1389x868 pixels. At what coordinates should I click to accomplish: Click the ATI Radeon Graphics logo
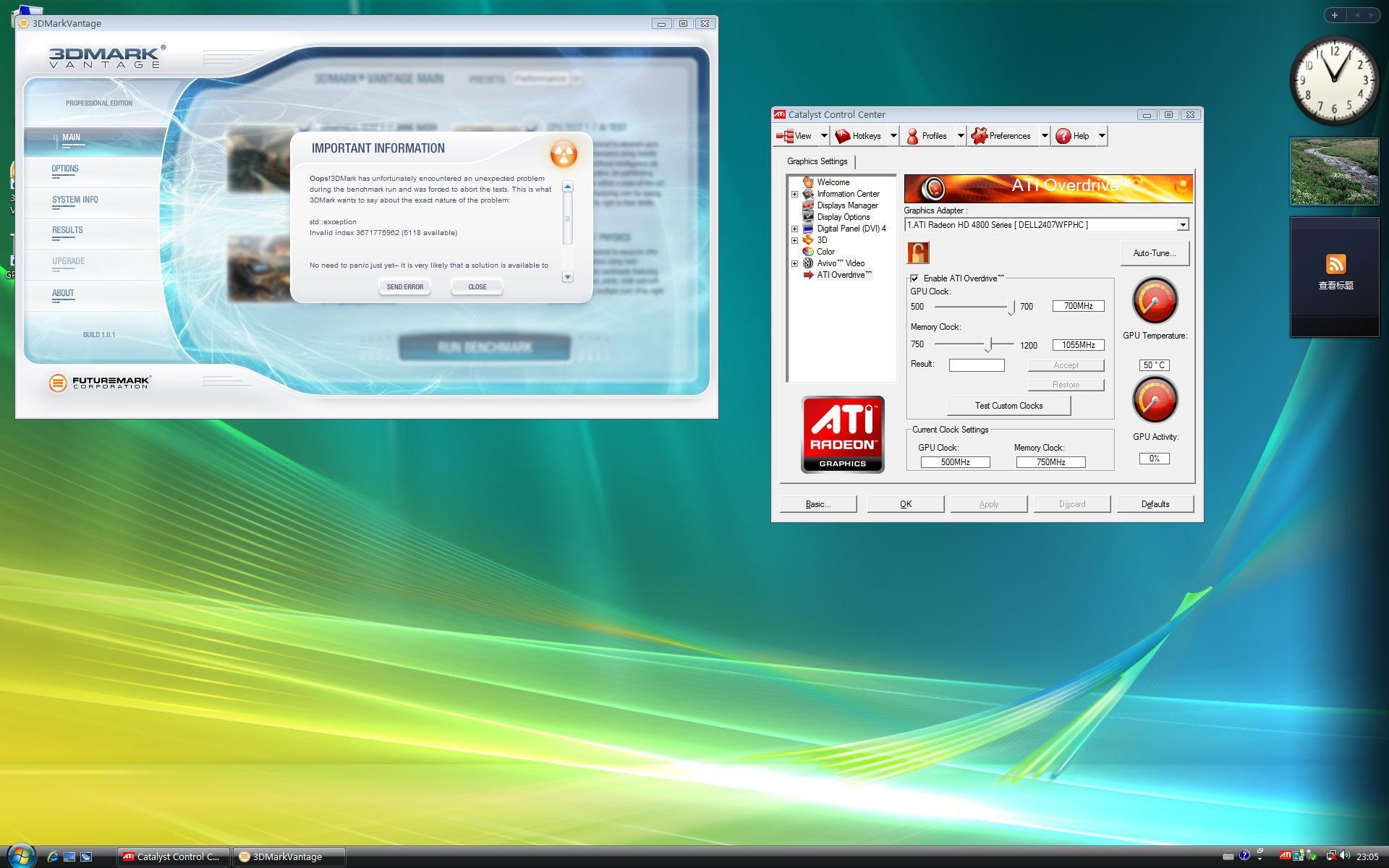(x=842, y=435)
